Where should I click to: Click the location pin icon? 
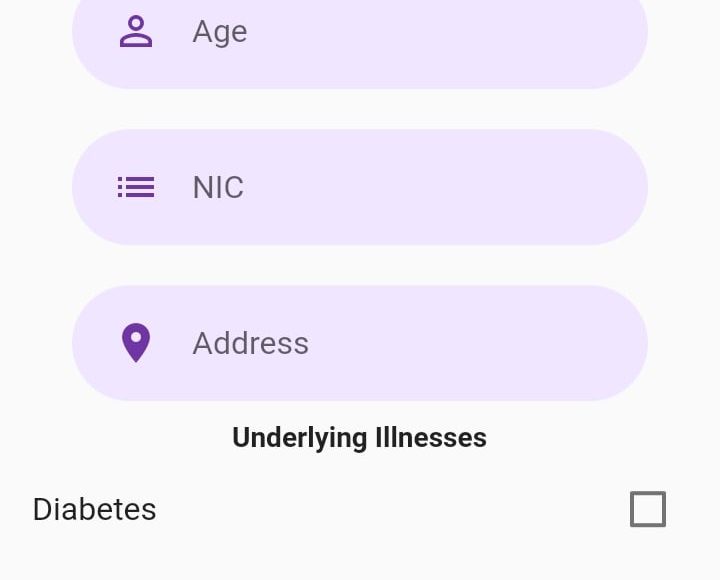click(136, 343)
